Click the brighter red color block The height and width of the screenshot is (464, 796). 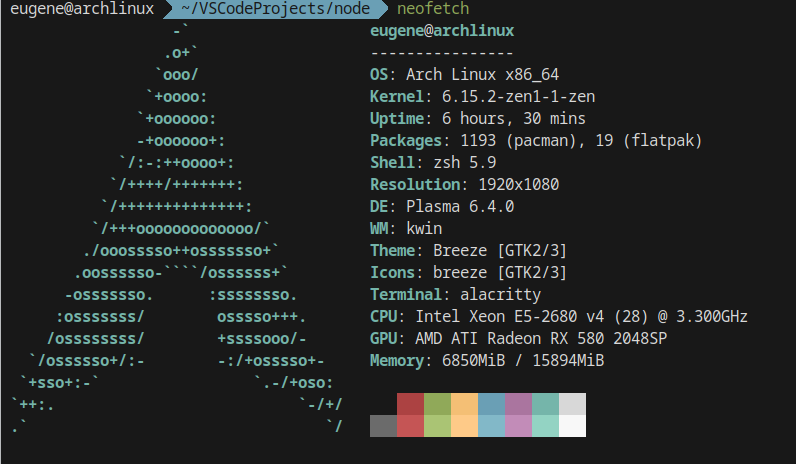[x=410, y=426]
